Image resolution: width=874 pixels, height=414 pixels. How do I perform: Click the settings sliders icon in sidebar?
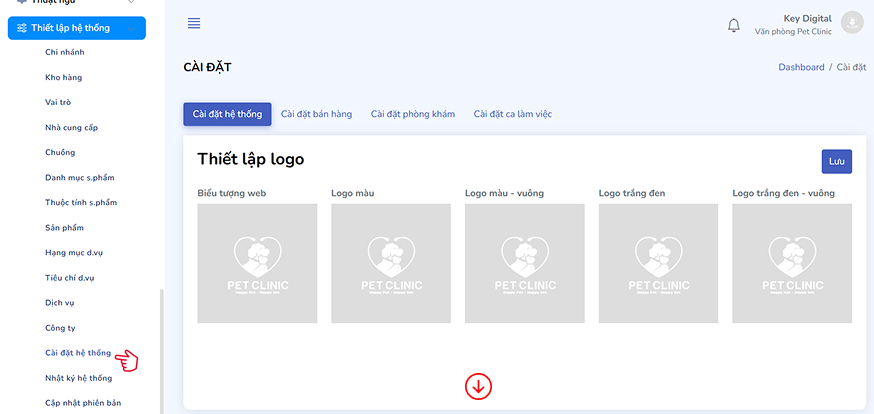pos(22,28)
